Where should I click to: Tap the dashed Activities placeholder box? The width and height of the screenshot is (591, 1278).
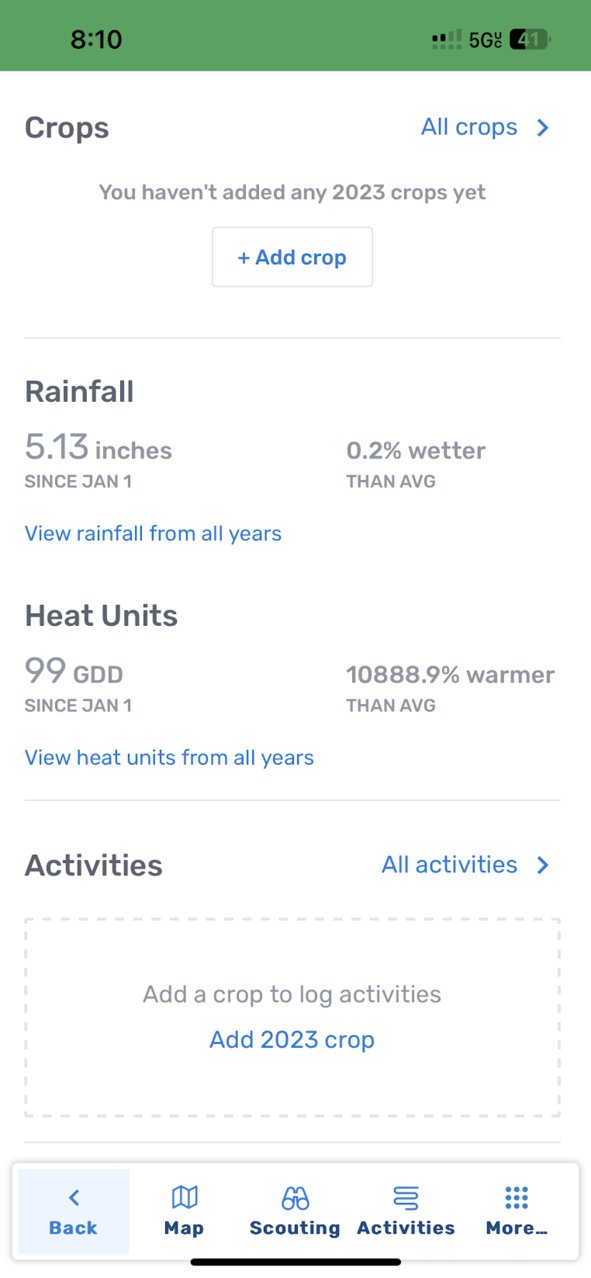(292, 1017)
